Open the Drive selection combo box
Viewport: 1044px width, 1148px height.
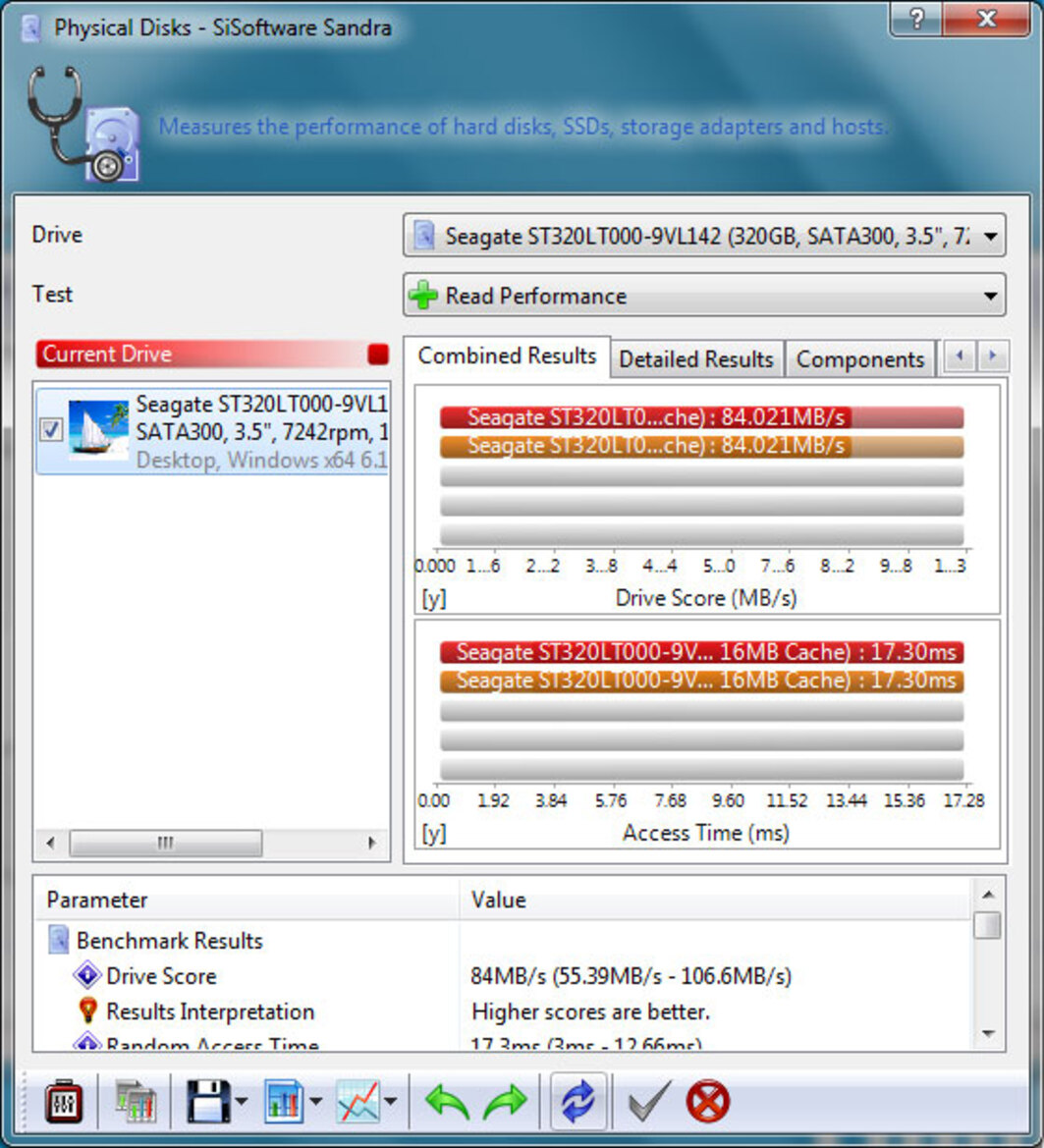point(704,236)
